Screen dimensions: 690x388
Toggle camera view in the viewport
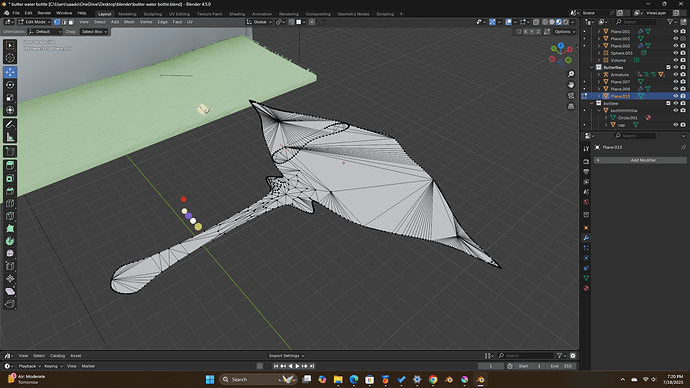tap(571, 95)
